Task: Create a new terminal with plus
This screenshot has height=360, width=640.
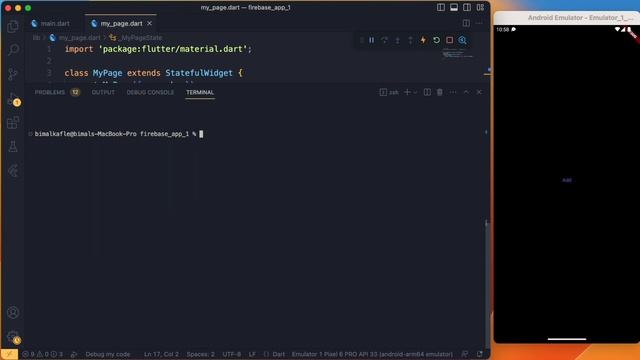Action: pos(407,92)
